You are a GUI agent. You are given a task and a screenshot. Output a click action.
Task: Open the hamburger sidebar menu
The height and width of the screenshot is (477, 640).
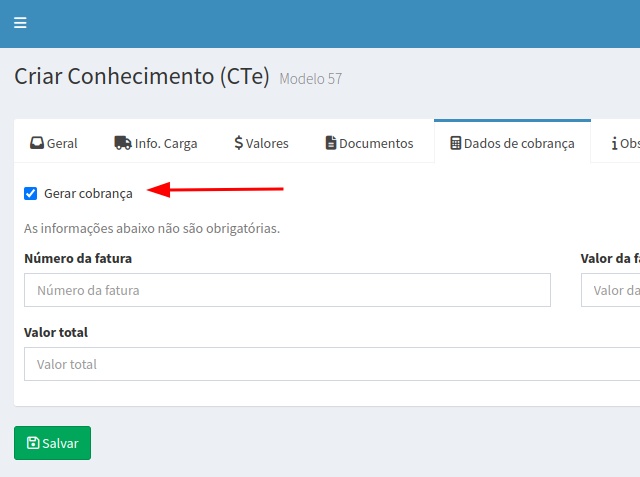click(x=21, y=23)
